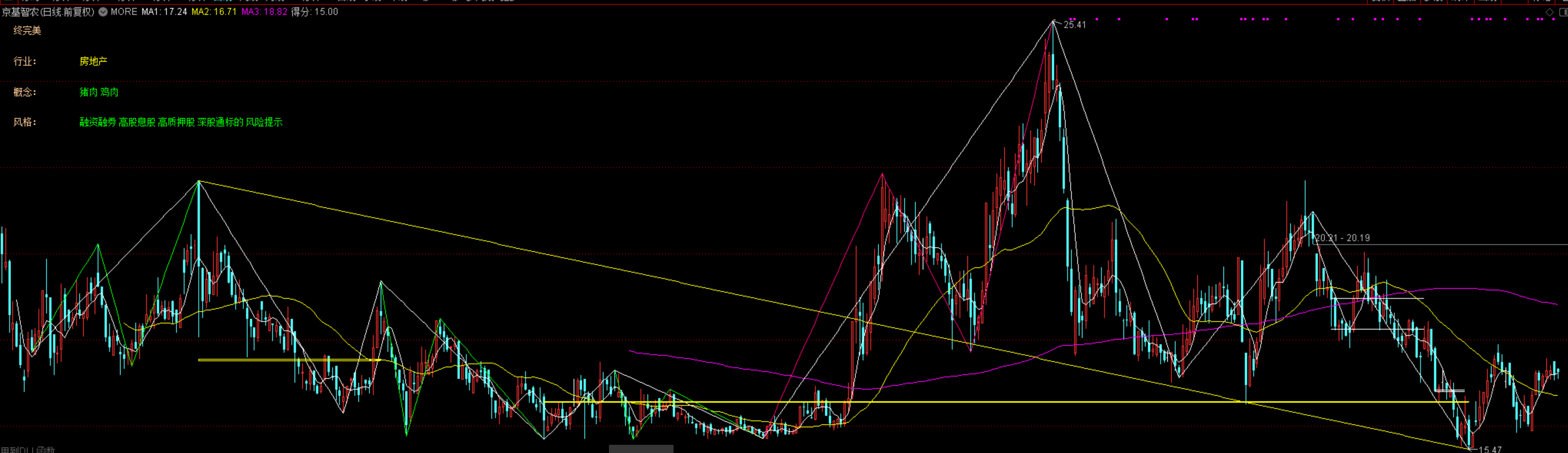Click the MORE indicator label
The image size is (1568, 453).
(x=124, y=12)
